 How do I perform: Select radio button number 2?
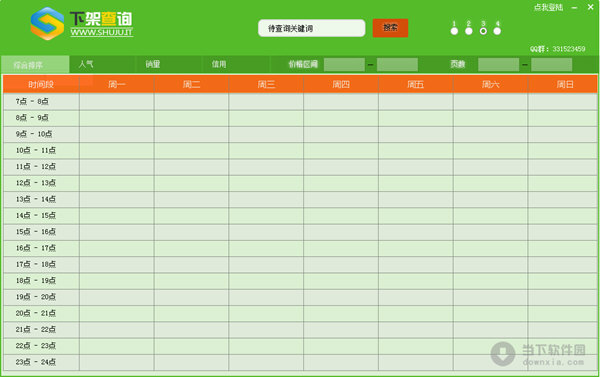click(469, 31)
